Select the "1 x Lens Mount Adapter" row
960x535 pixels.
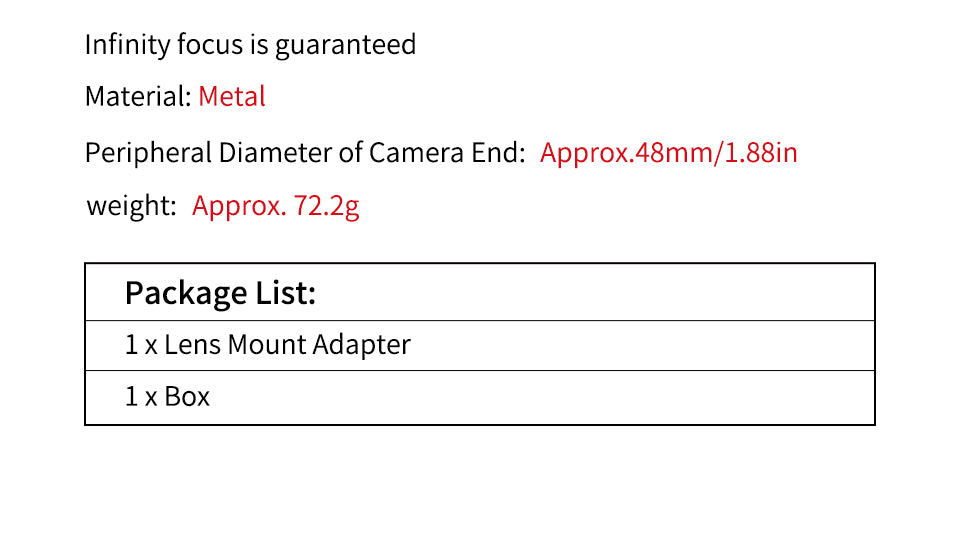[x=267, y=345]
